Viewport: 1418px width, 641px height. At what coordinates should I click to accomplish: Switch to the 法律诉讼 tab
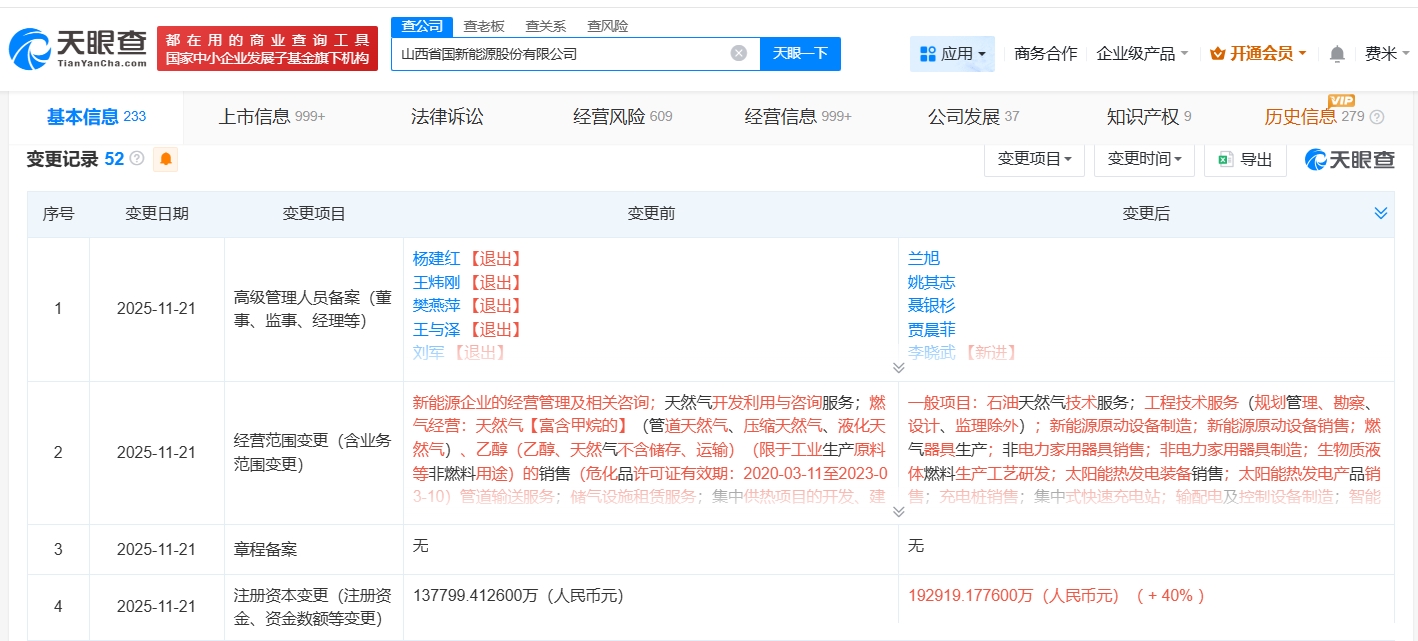pos(446,115)
